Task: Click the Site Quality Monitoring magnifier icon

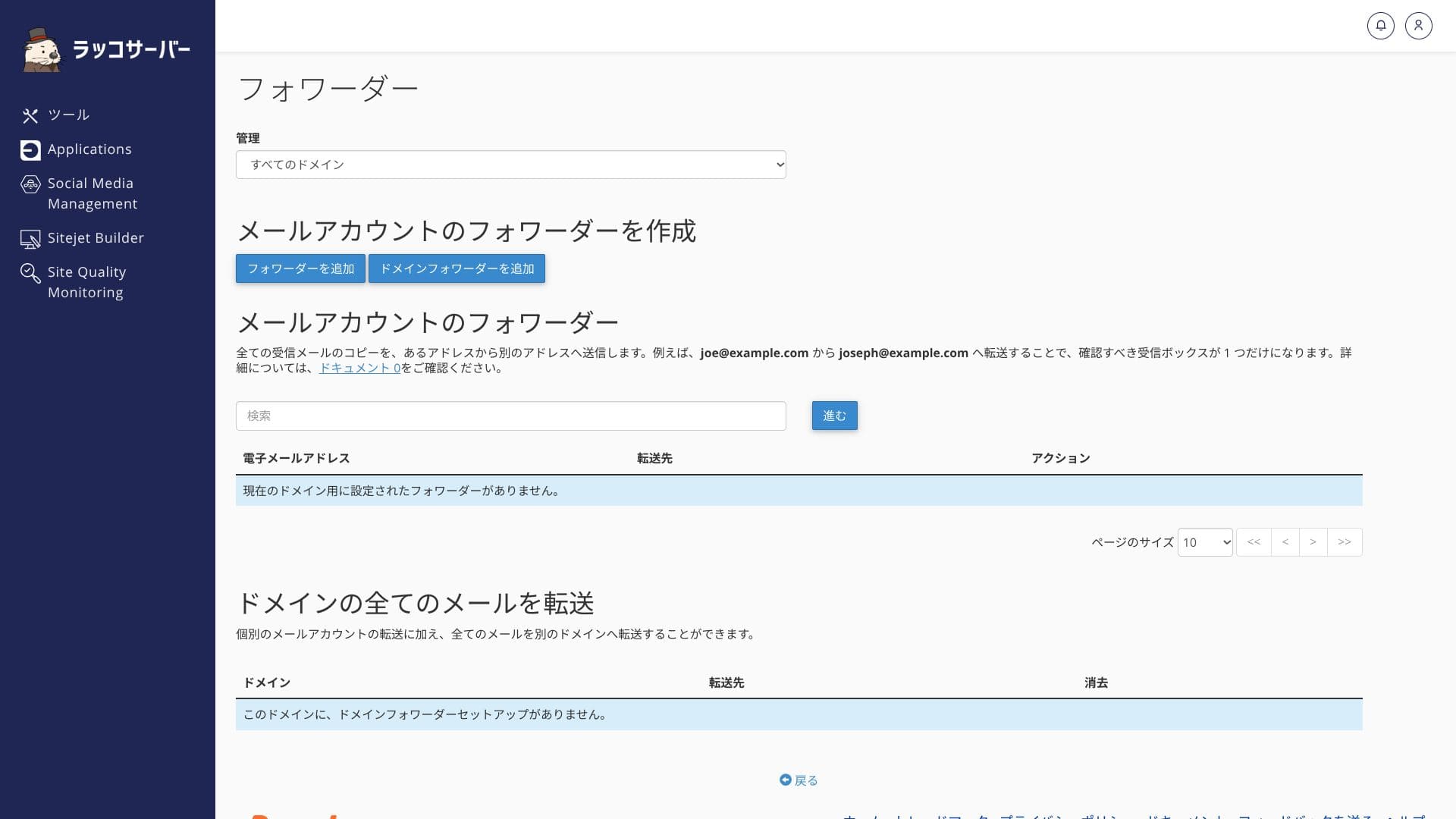Action: 30,273
